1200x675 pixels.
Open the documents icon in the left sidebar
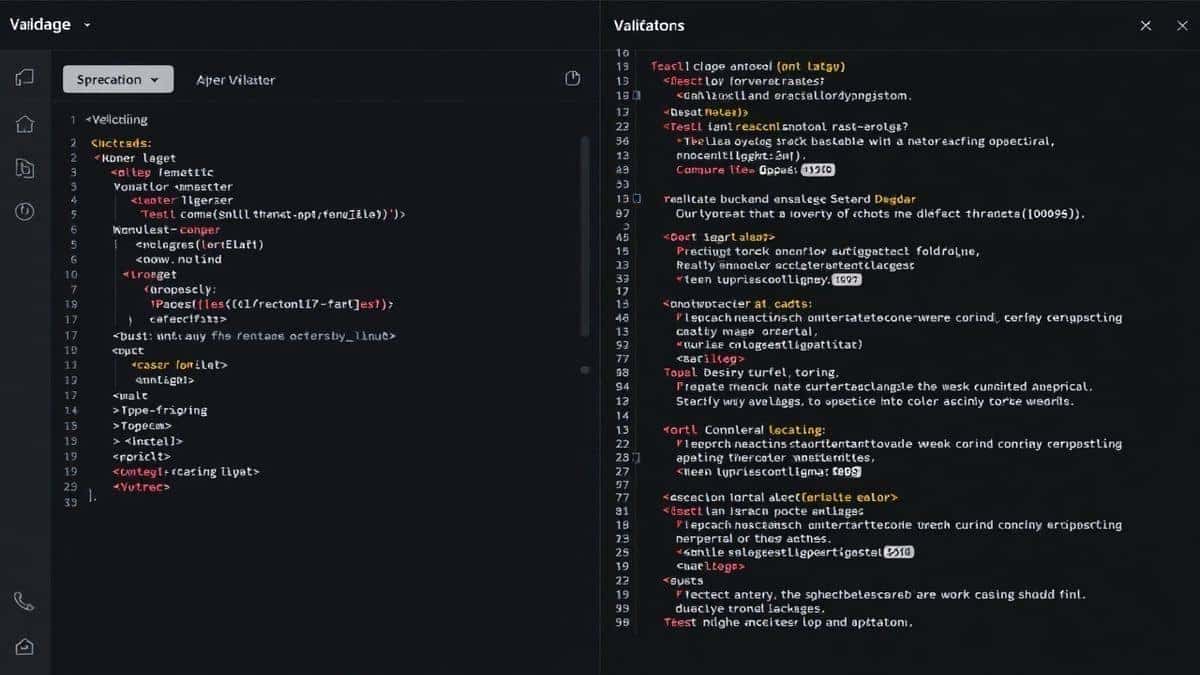click(x=25, y=168)
